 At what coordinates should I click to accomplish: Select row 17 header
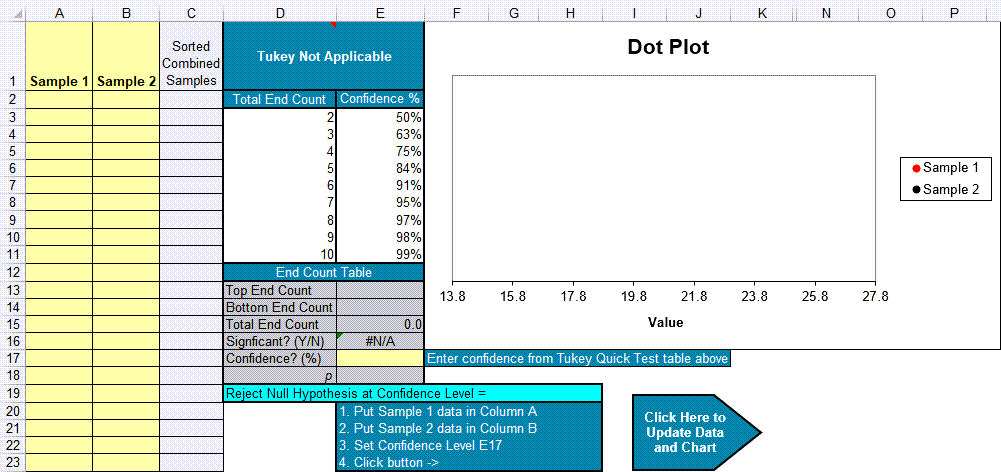[12, 358]
